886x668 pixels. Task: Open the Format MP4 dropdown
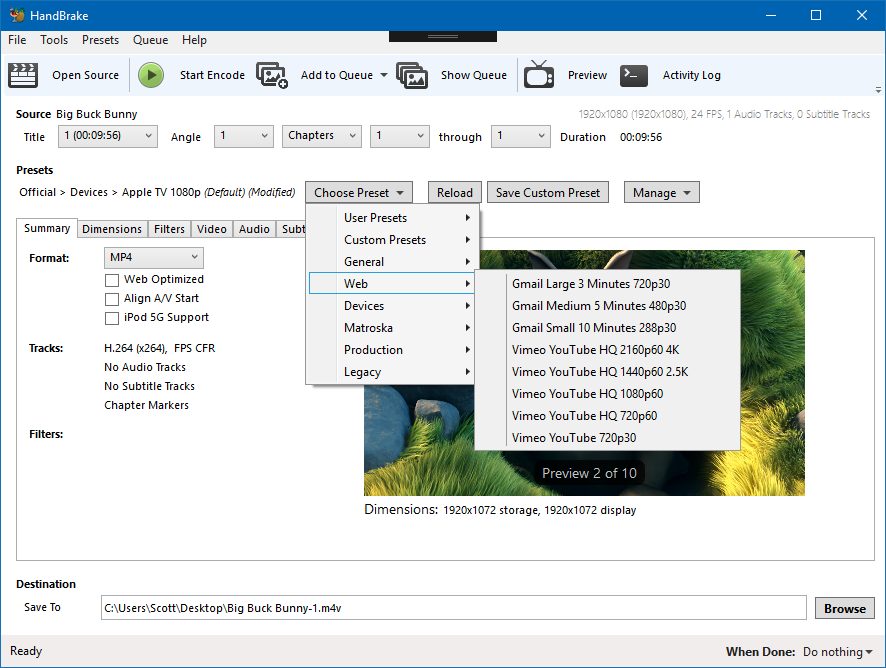click(154, 258)
